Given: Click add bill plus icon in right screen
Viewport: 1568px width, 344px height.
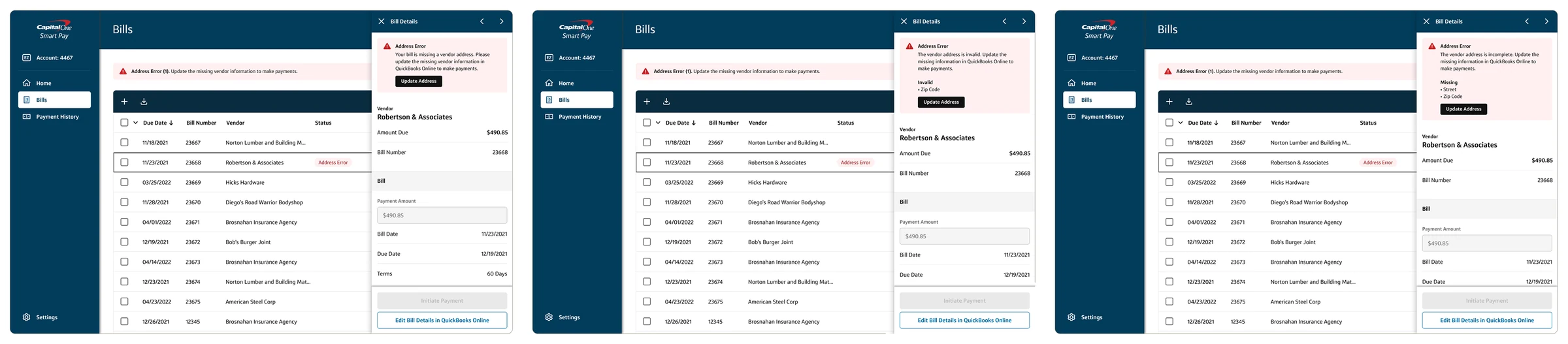Looking at the screenshot, I should (x=1169, y=101).
